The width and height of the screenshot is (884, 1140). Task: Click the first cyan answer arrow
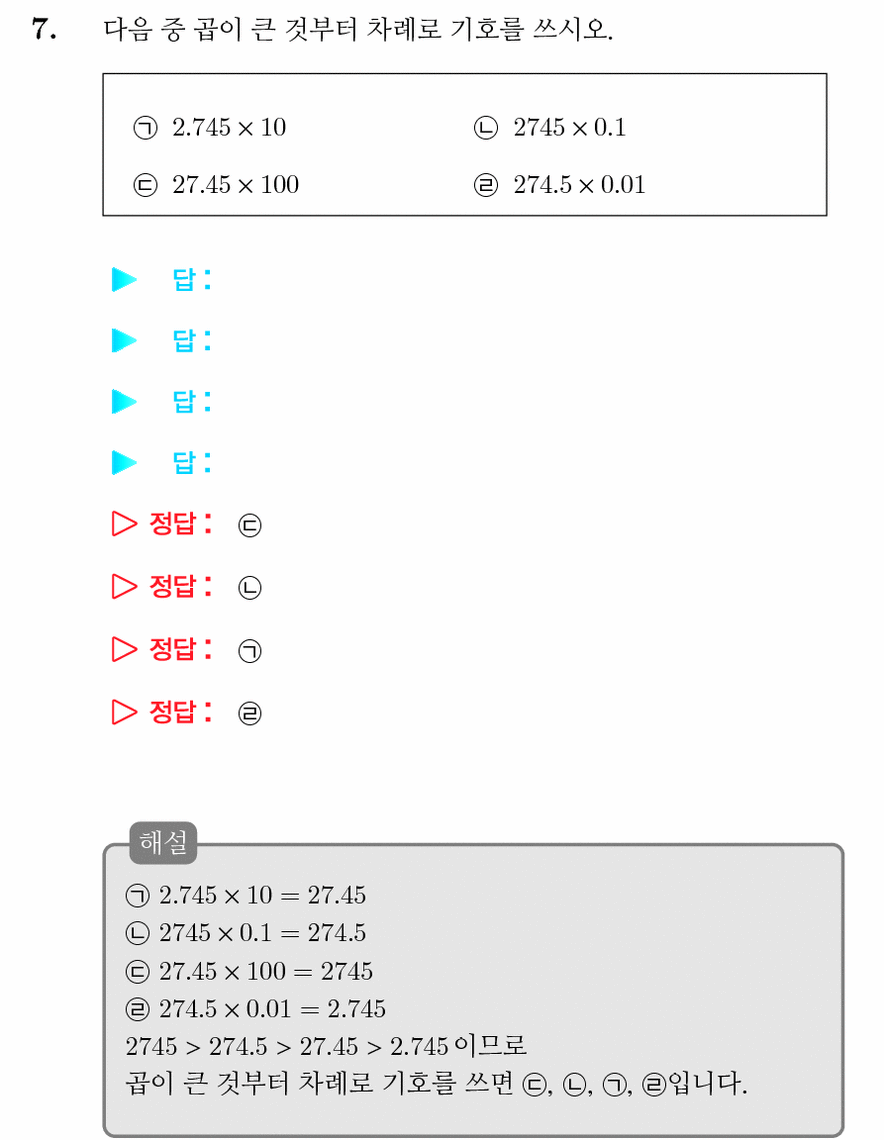[x=124, y=279]
